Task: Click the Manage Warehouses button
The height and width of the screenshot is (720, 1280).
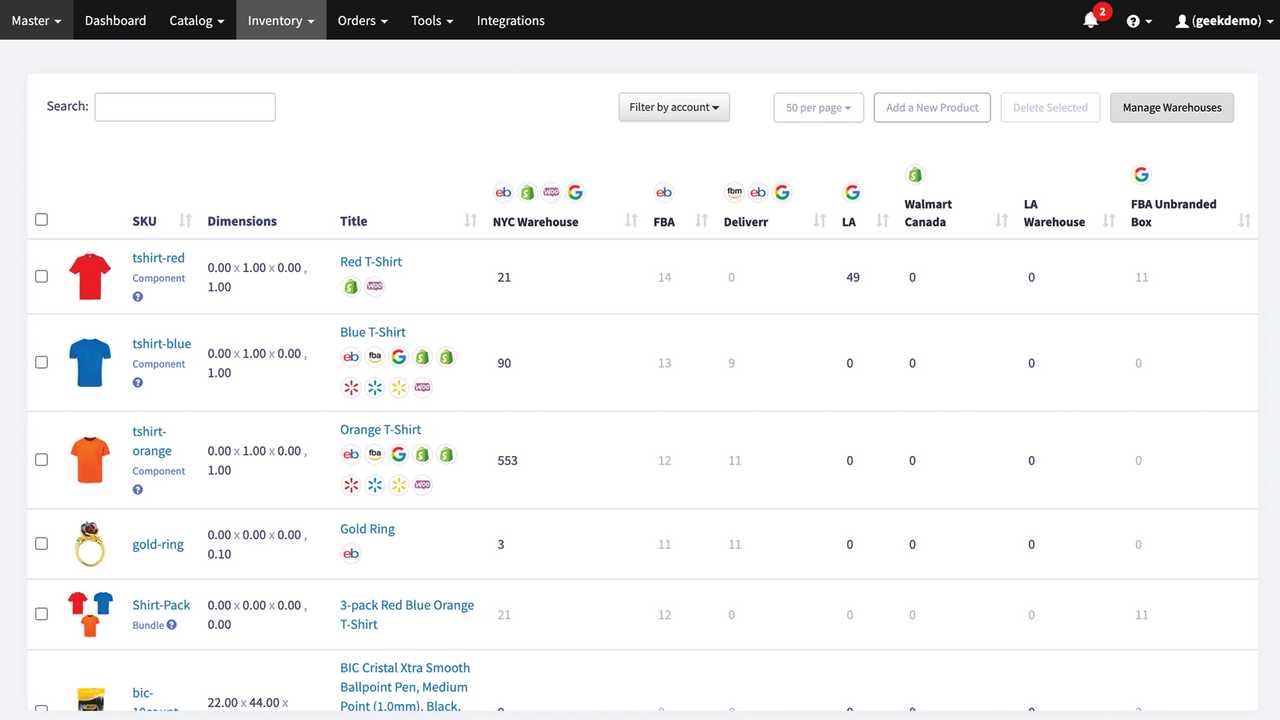Action: 1172,107
